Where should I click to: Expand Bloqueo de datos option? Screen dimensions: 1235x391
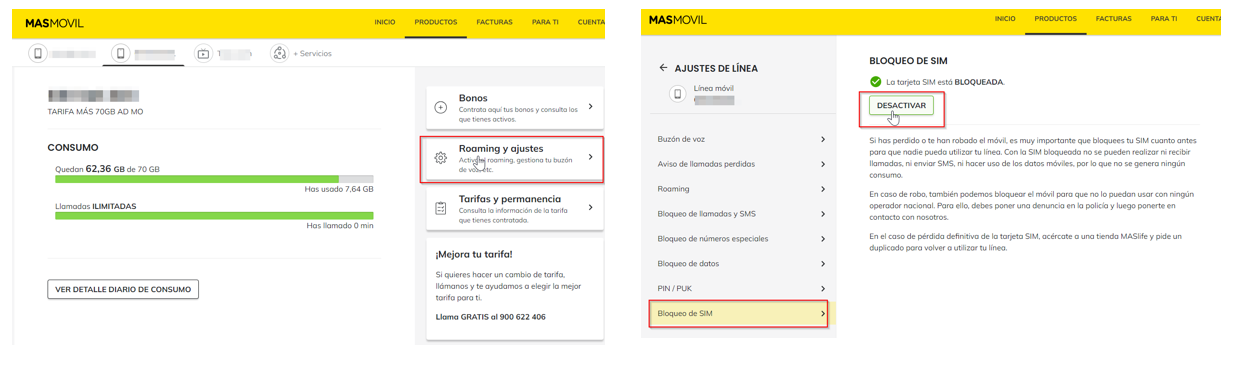coord(741,264)
